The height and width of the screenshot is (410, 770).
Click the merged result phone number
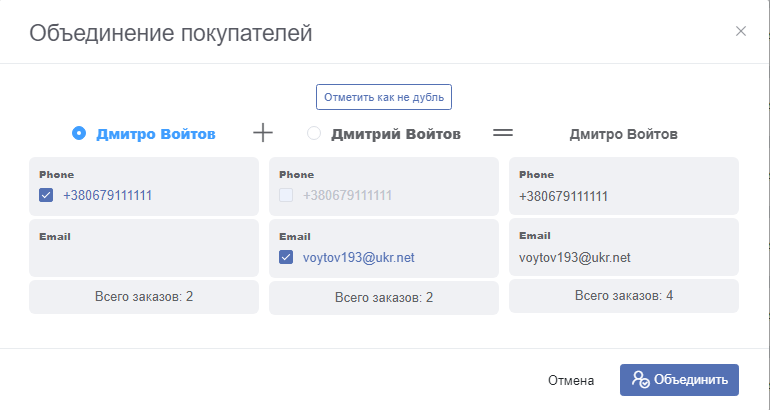pos(563,196)
